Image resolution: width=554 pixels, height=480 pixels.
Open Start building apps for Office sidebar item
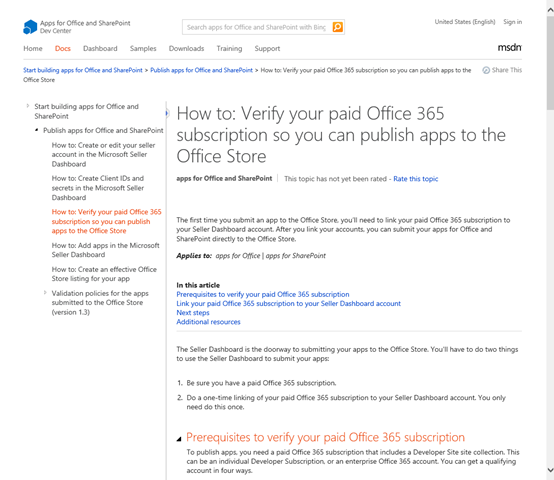coord(87,111)
